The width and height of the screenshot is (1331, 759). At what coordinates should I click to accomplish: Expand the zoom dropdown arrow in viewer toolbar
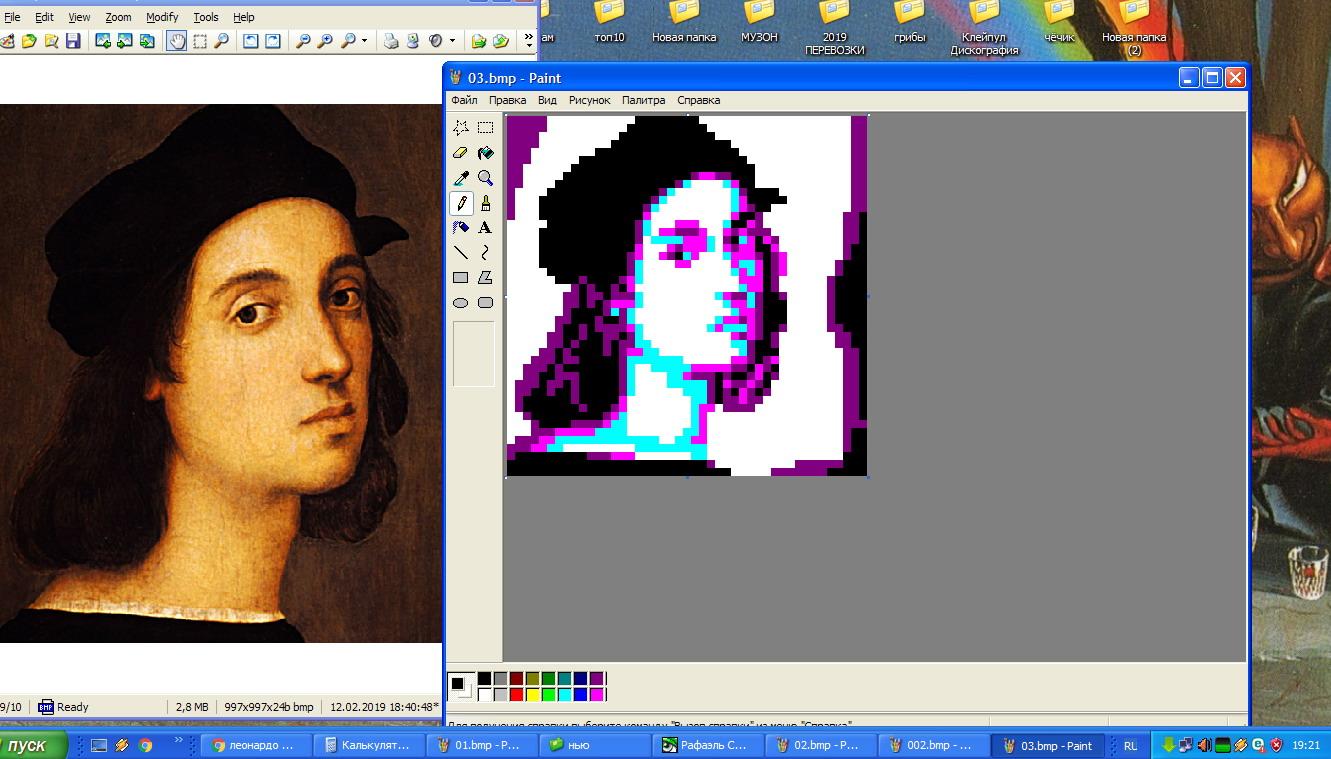tap(364, 41)
